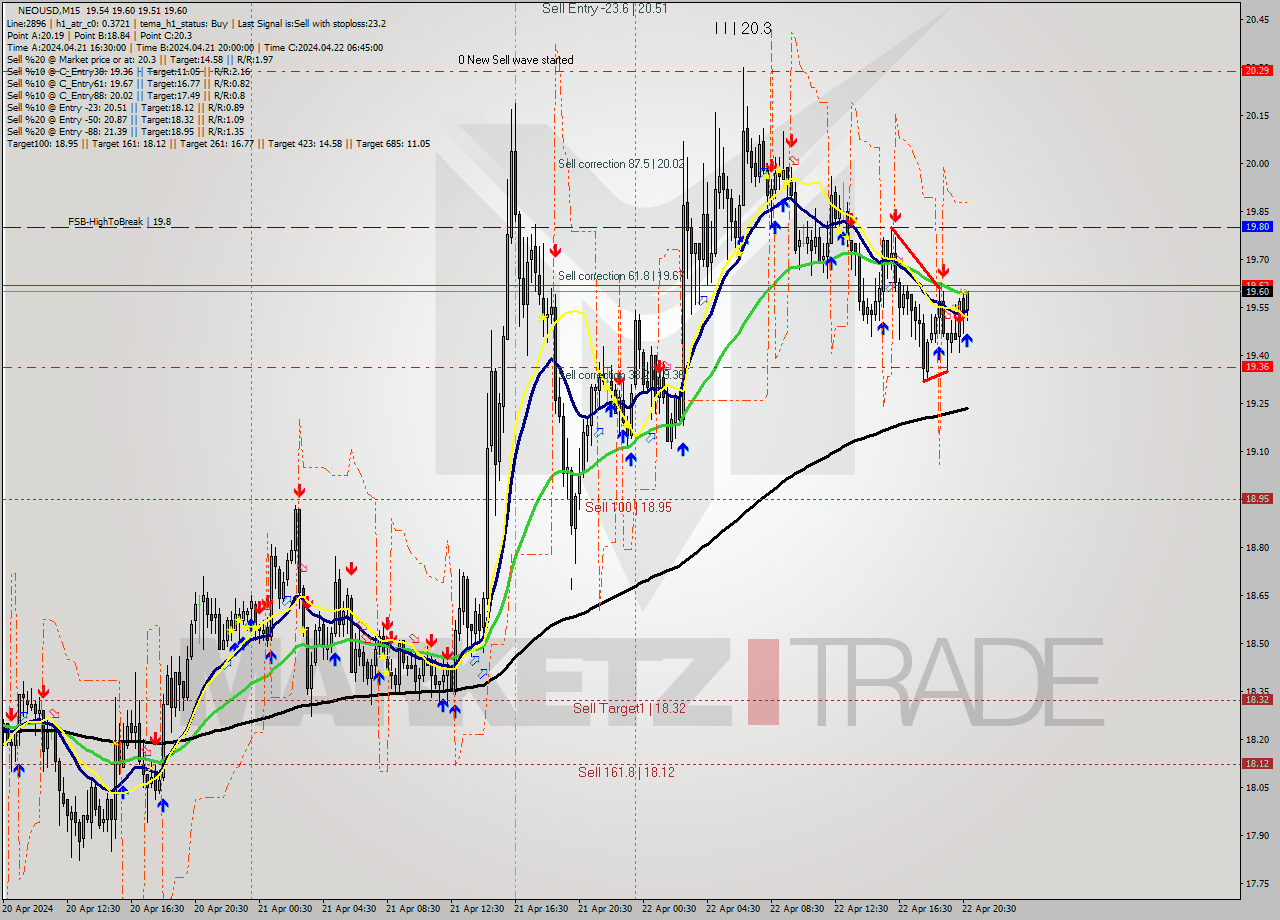This screenshot has height=920, width=1280.
Task: Select the 'Sell 100 | 18.95' level label
Action: (628, 507)
